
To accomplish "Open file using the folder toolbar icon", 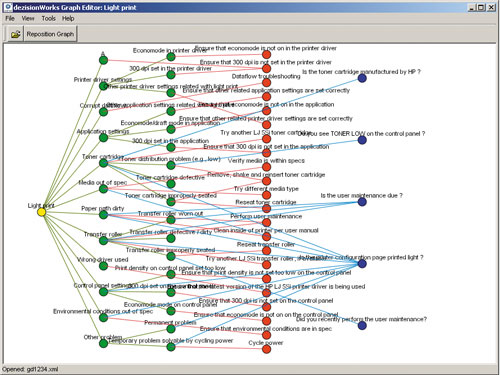I will 15,34.
